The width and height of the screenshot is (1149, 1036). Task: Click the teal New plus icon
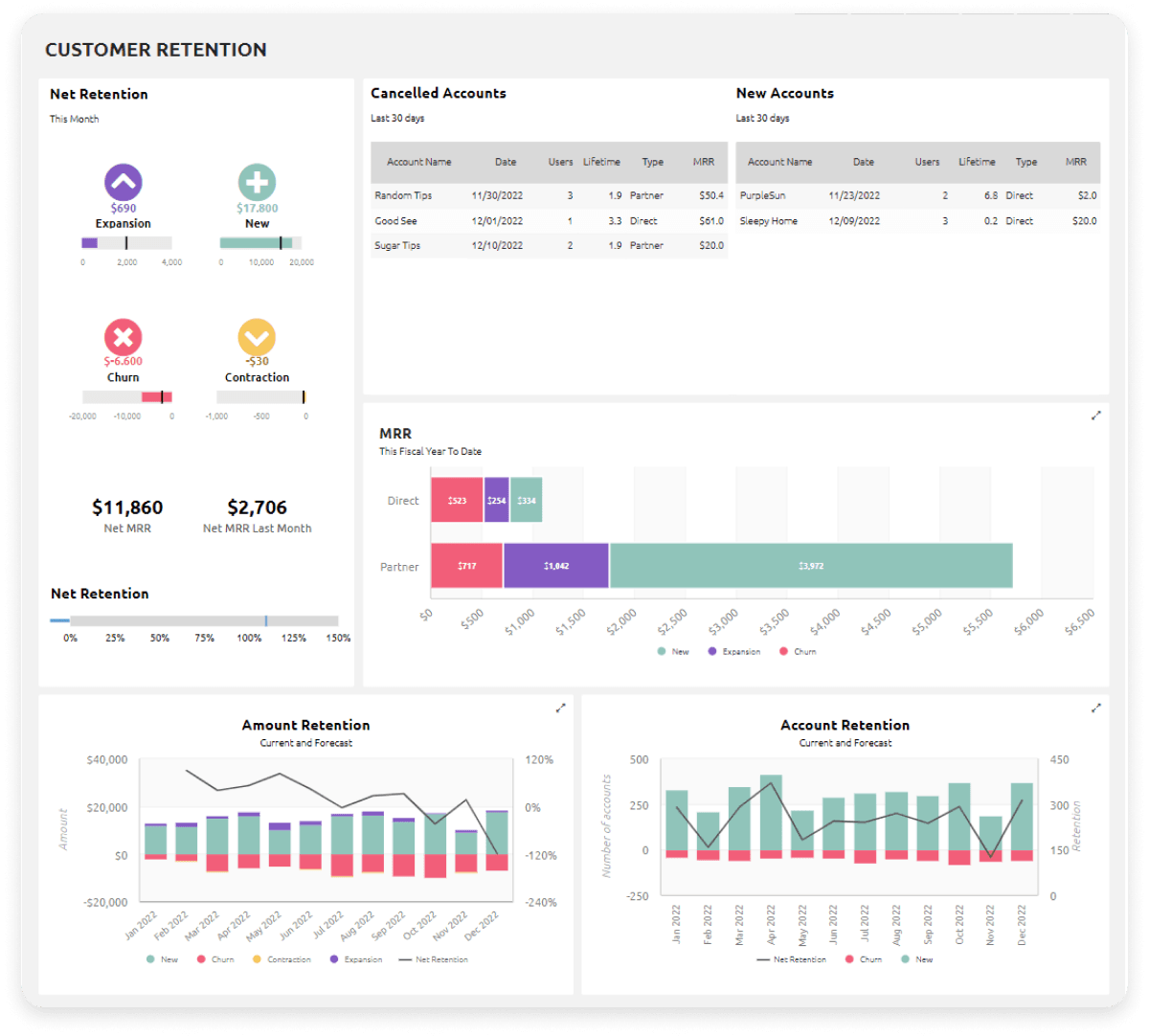pos(257,182)
